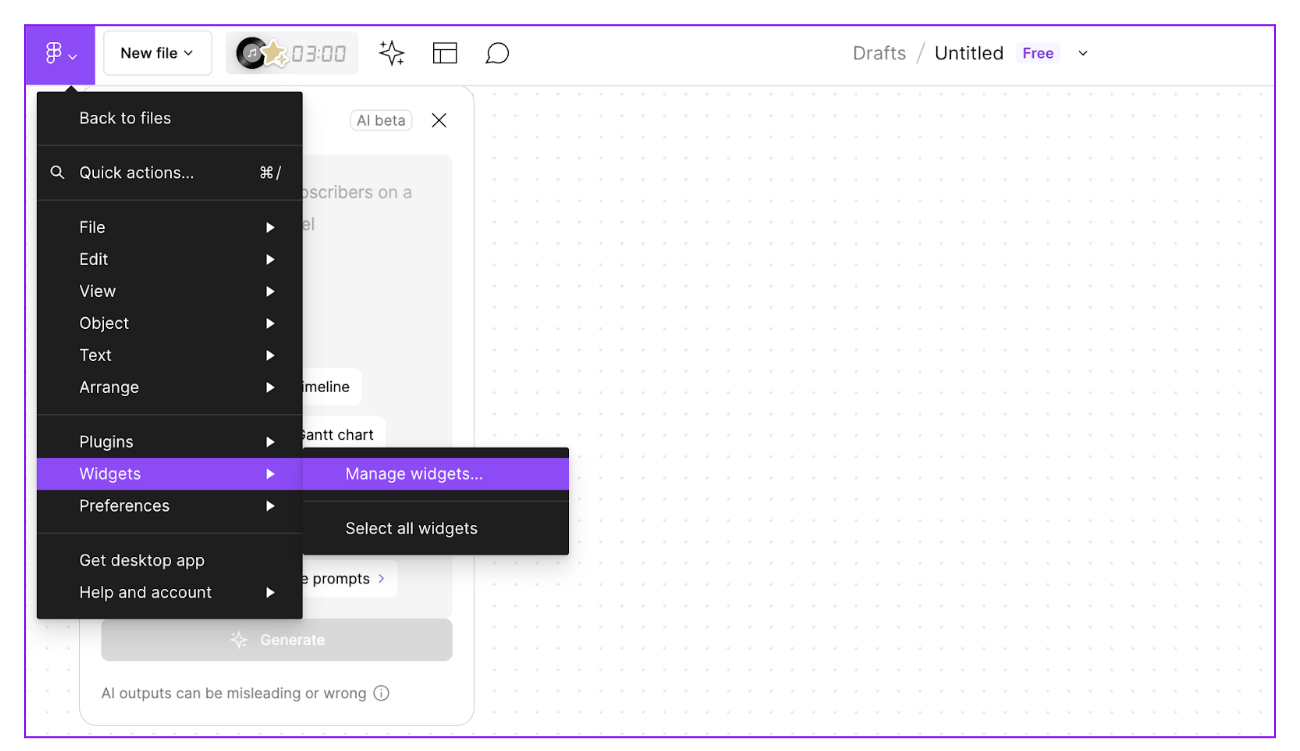The image size is (1300, 751).
Task: Click the info icon beside the AI disclaimer
Action: [x=381, y=692]
